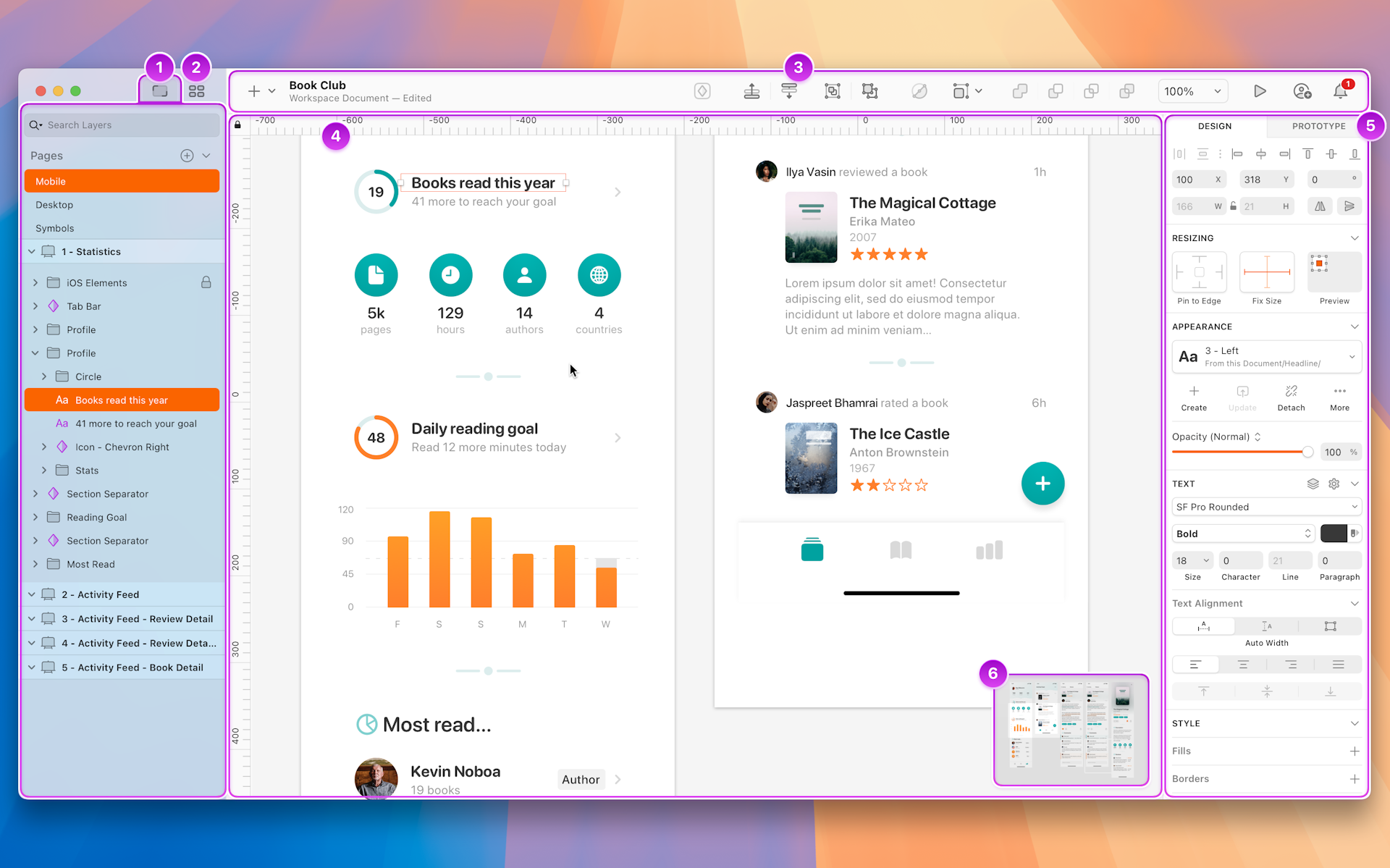This screenshot has width=1390, height=868.
Task: Click the flip vertically icon
Action: pos(1349,206)
